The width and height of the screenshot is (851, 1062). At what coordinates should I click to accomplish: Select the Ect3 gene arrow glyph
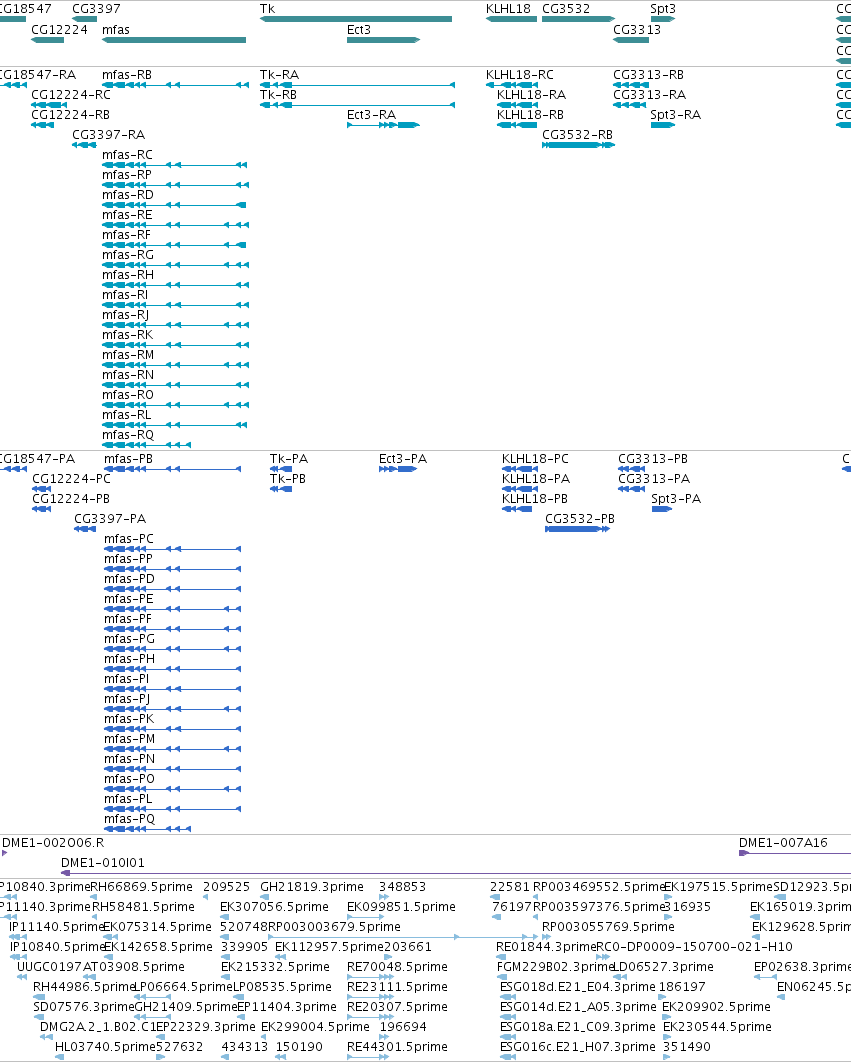pyautogui.click(x=383, y=40)
